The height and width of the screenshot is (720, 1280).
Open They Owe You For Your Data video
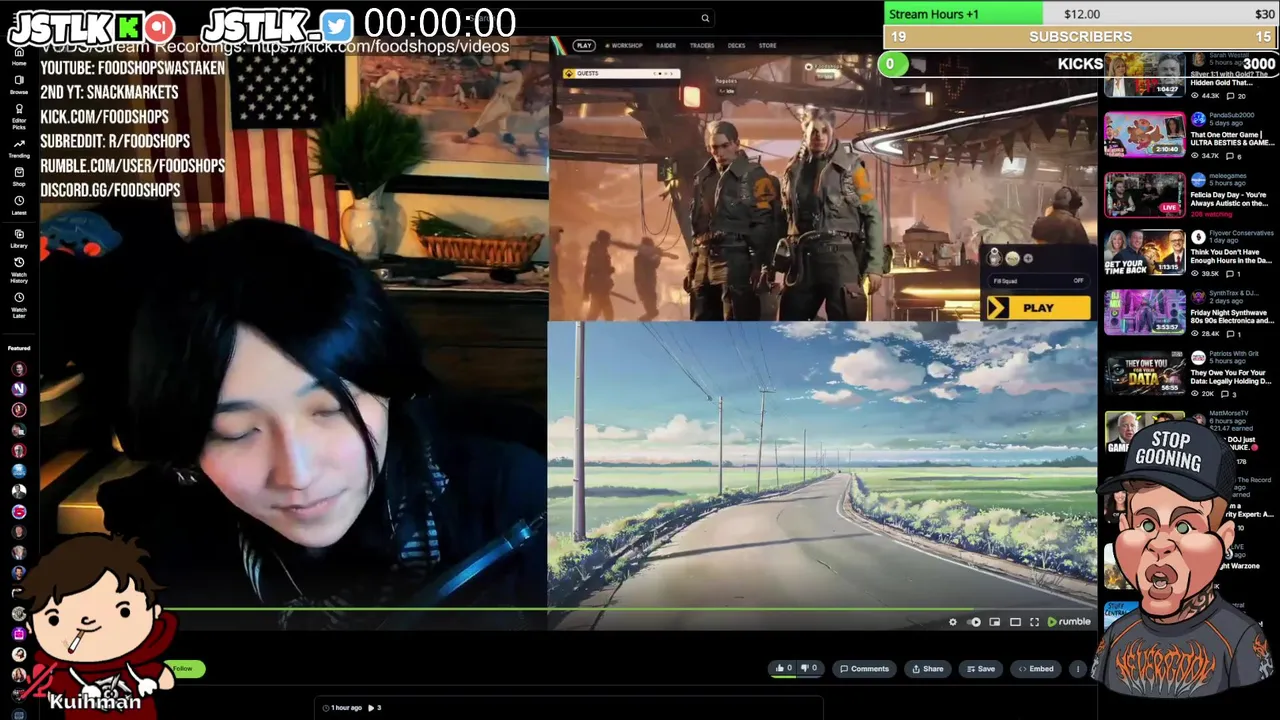(x=1144, y=372)
